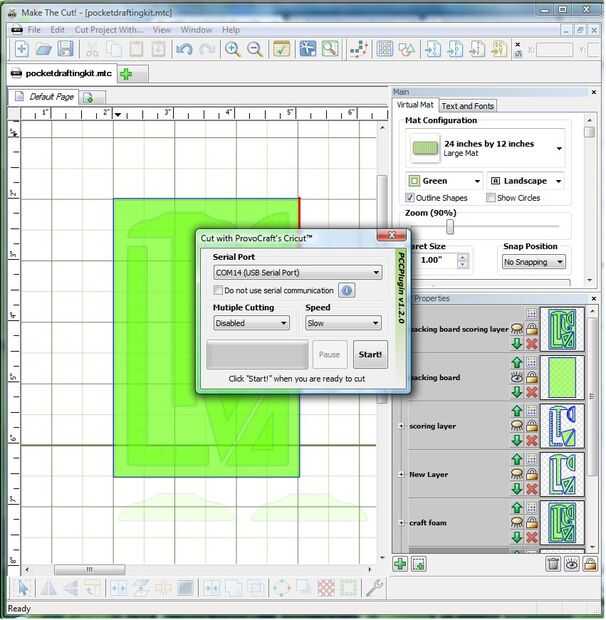This screenshot has height=620, width=606.
Task: Undo the last action
Action: 185,49
